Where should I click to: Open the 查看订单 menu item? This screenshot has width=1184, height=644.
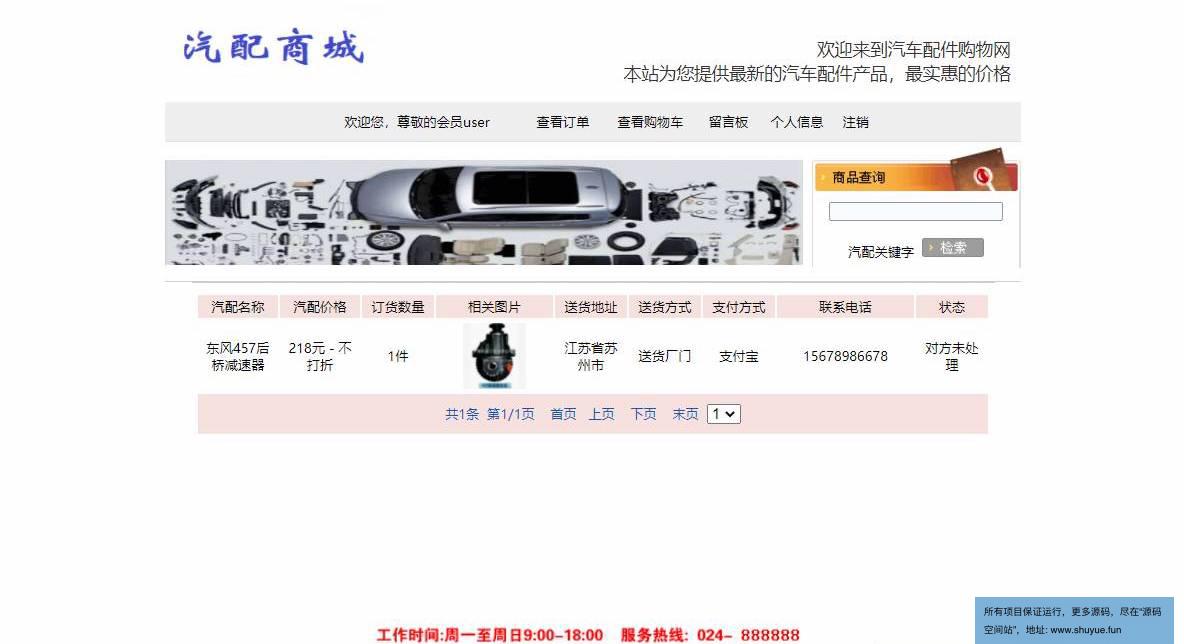click(563, 122)
